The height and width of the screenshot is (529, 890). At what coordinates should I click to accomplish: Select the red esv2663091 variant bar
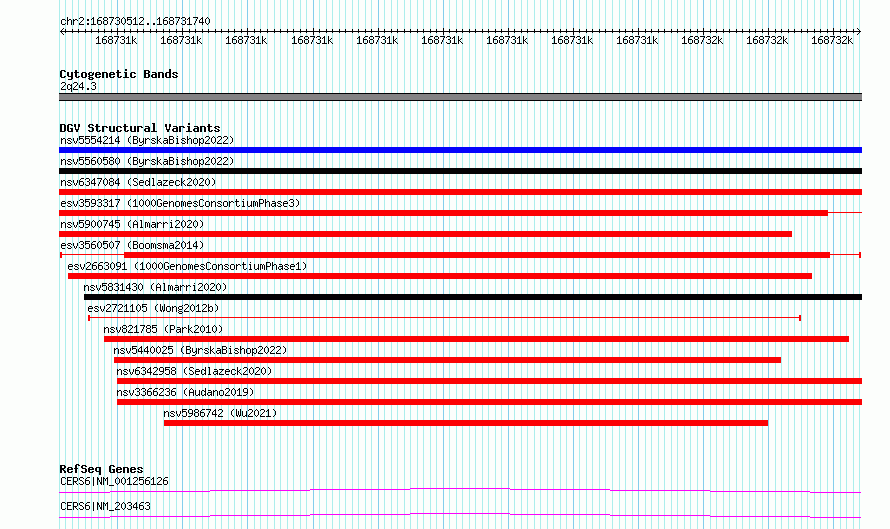coord(440,276)
